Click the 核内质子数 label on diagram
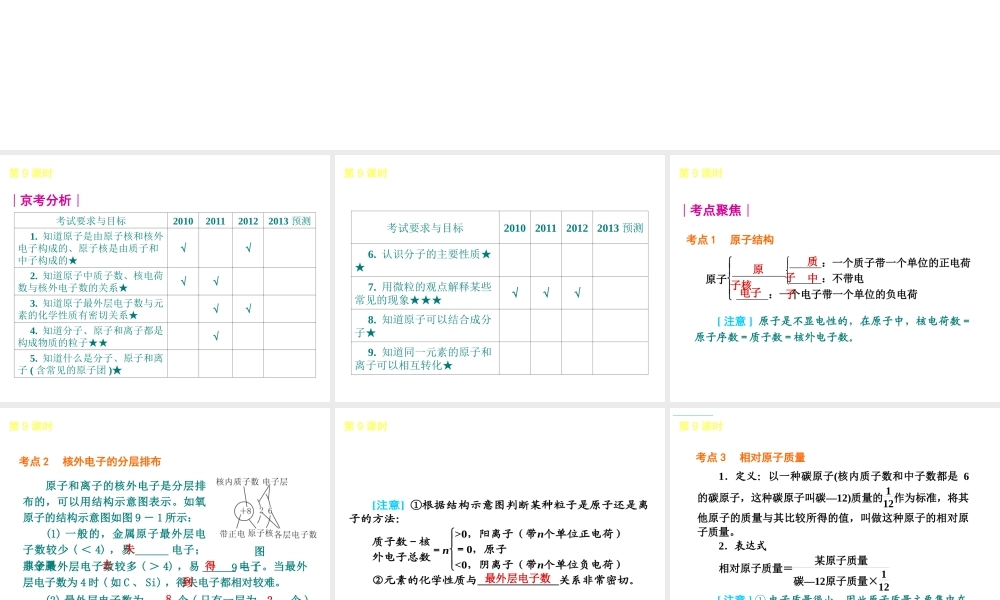The image size is (1000, 600). (x=237, y=481)
